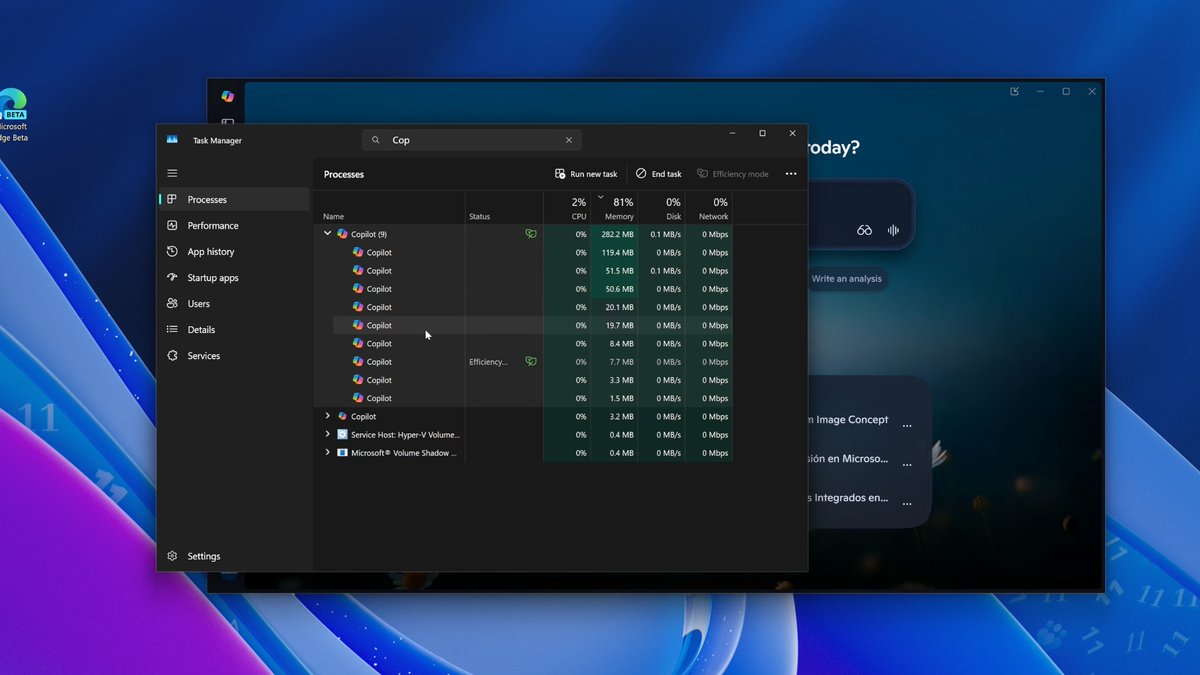Screen dimensions: 1200x675
Task: Sort processes by CPU column
Action: tap(567, 208)
